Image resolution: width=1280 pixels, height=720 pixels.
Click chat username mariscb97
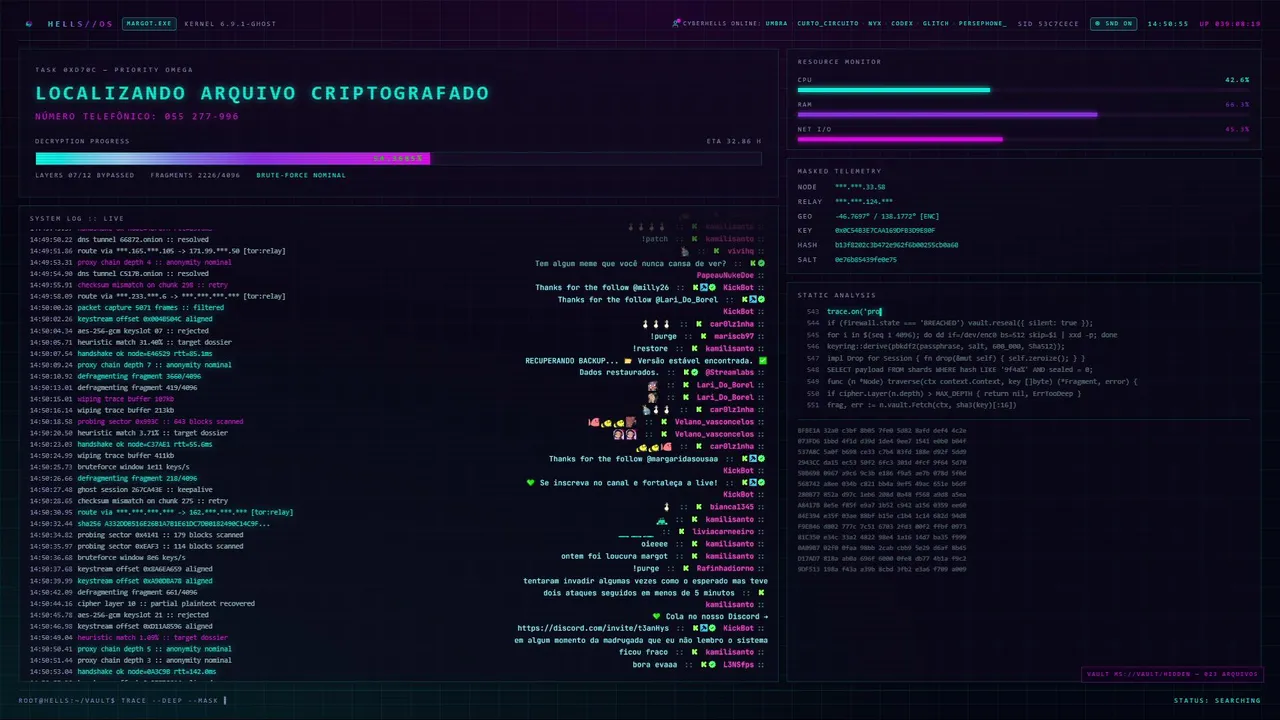pos(734,336)
